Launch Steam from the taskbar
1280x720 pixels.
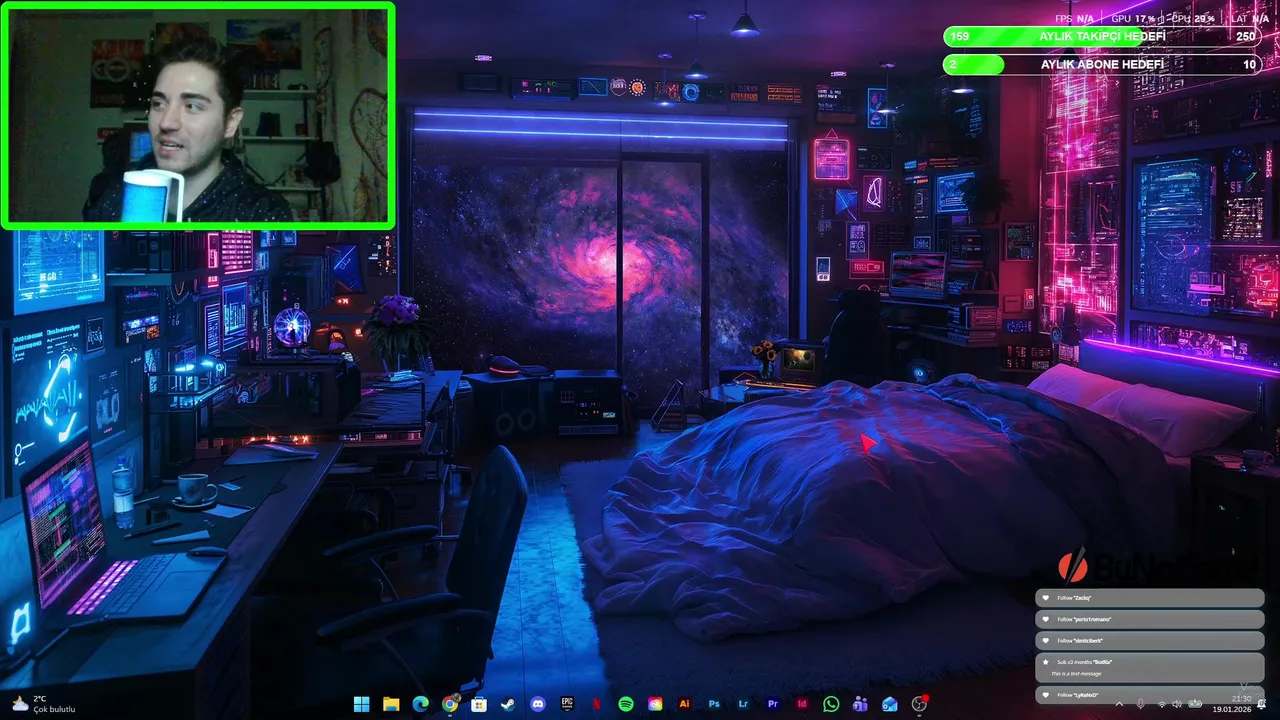pos(508,704)
